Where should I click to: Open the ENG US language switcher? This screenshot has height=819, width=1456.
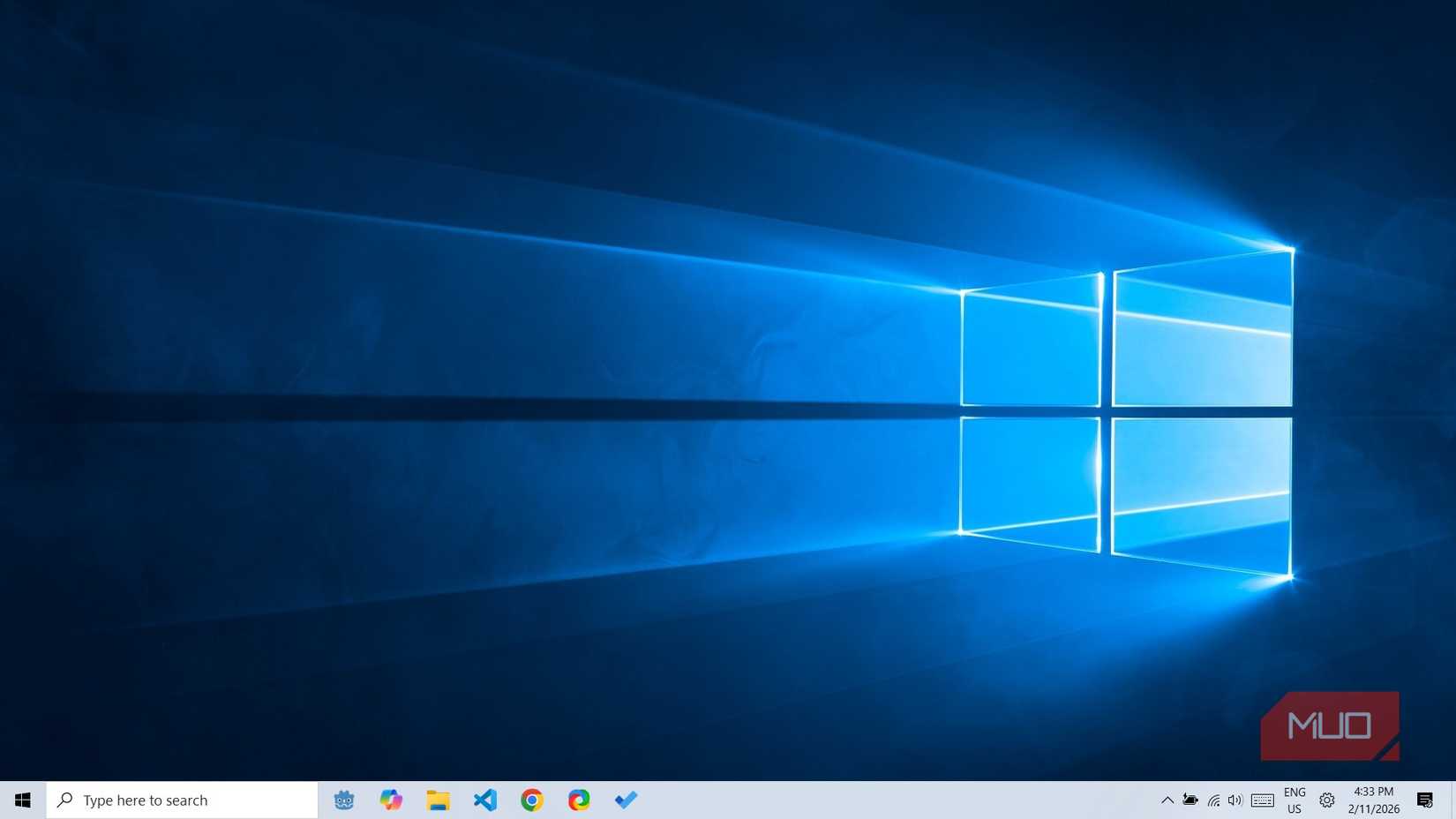click(x=1294, y=800)
